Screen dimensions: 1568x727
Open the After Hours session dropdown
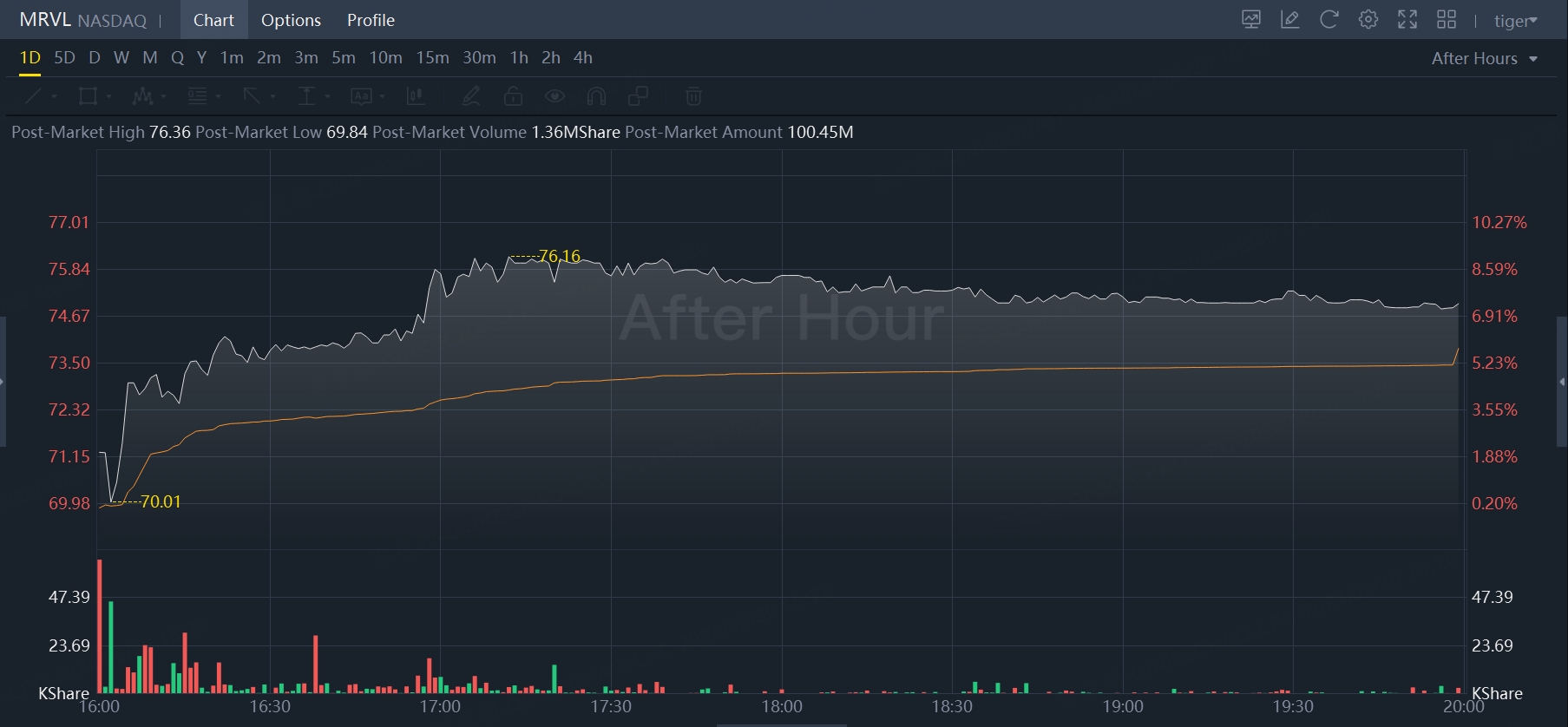(1485, 59)
